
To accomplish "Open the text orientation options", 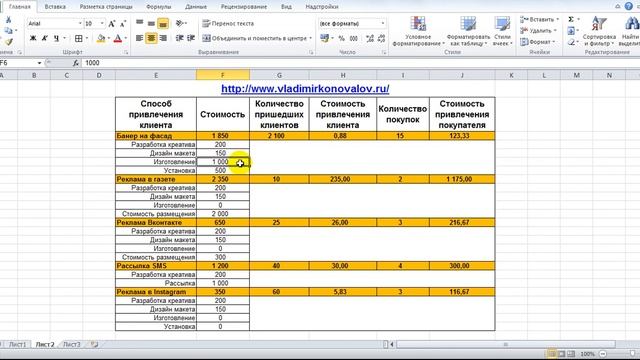I will point(180,24).
